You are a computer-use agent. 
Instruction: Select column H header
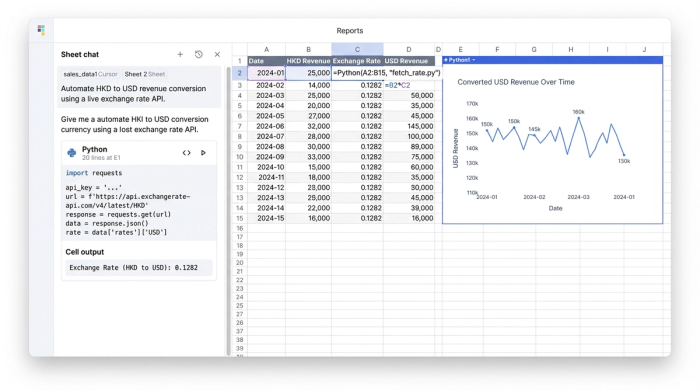click(571, 50)
